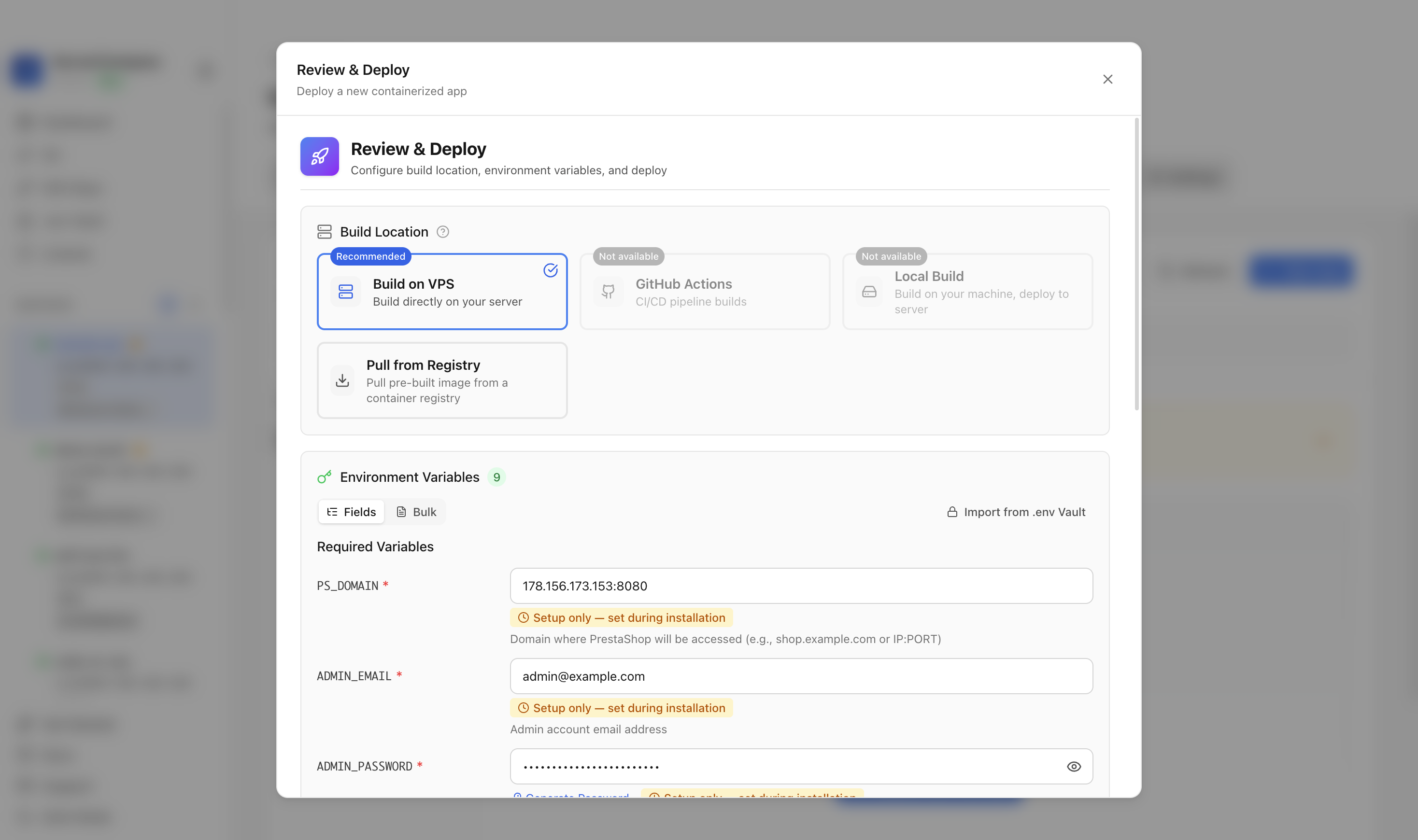Import variables from .env Vault
The image size is (1418, 840).
[x=1017, y=512]
